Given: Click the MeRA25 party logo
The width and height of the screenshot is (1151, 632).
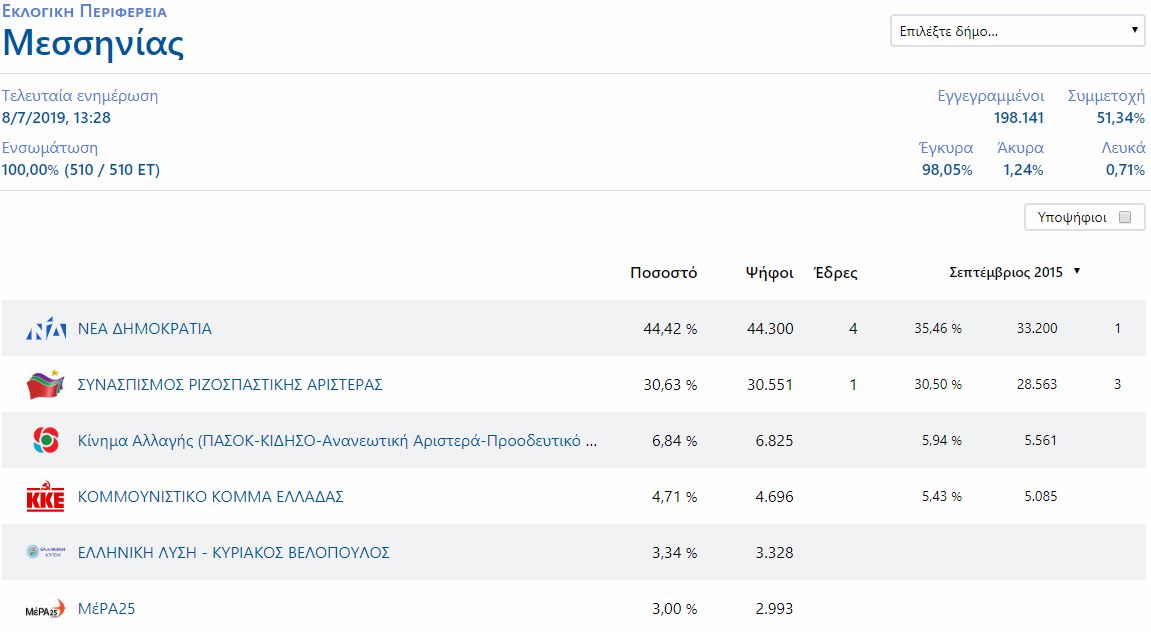Looking at the screenshot, I should click(46, 609).
